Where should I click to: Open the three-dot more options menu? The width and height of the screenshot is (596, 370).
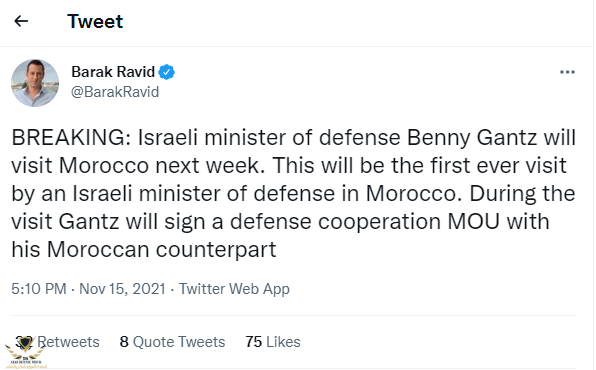(567, 72)
